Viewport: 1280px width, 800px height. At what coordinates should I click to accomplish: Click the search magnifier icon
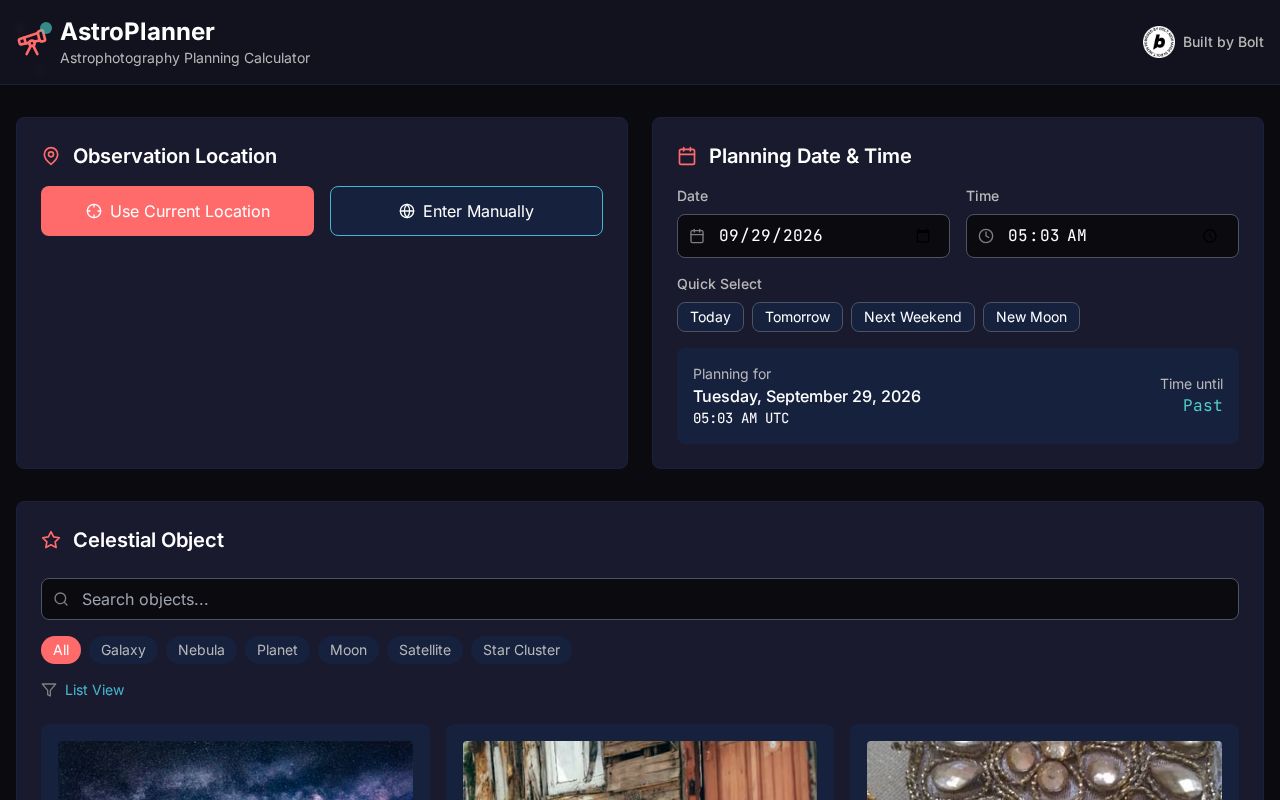click(x=61, y=599)
